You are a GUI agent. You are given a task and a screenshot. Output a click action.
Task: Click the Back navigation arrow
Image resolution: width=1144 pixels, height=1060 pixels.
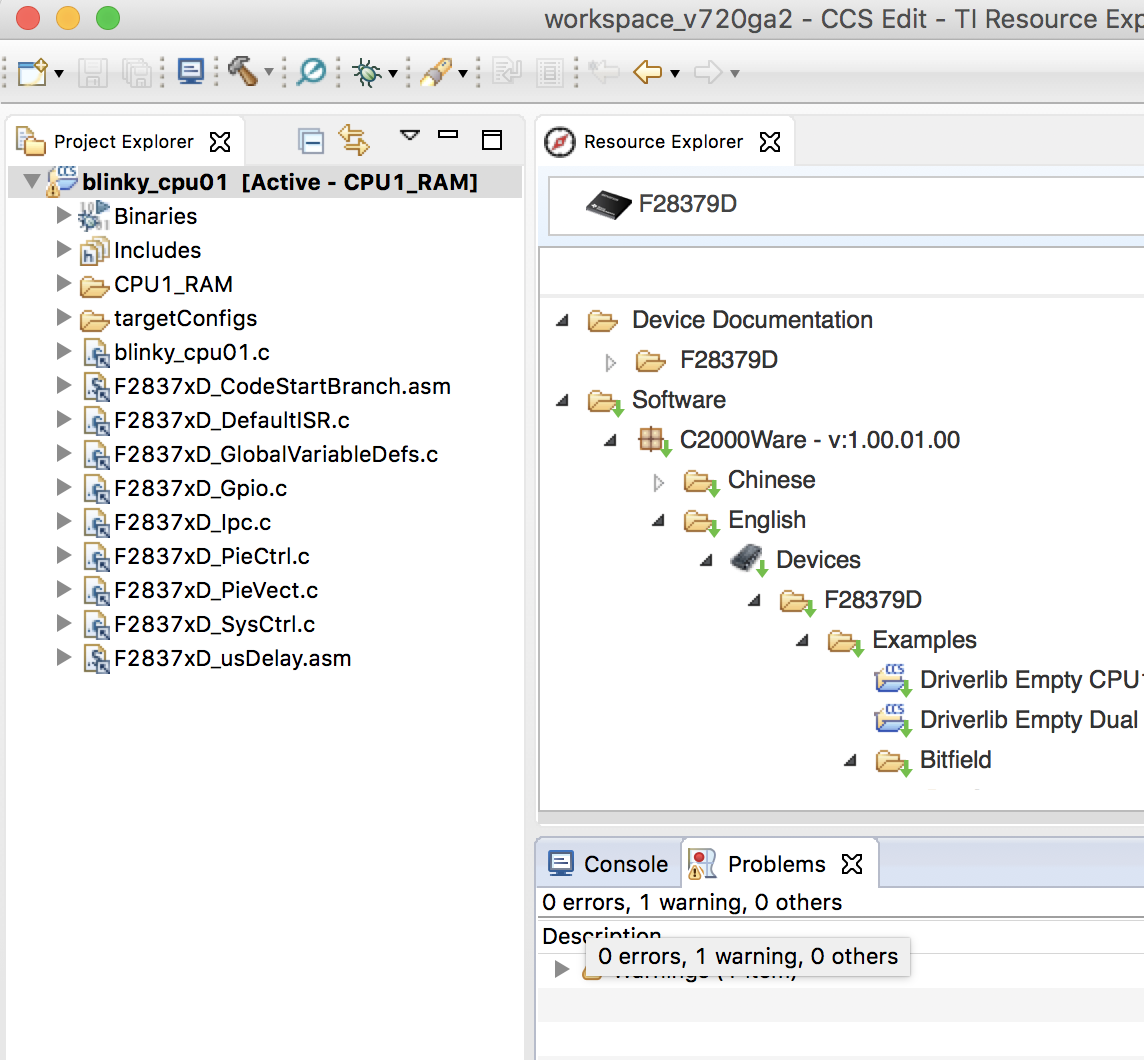[x=648, y=72]
